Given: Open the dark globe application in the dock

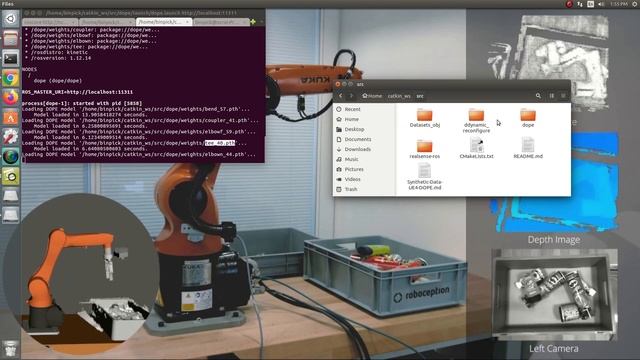Looking at the screenshot, I should click(x=11, y=157).
